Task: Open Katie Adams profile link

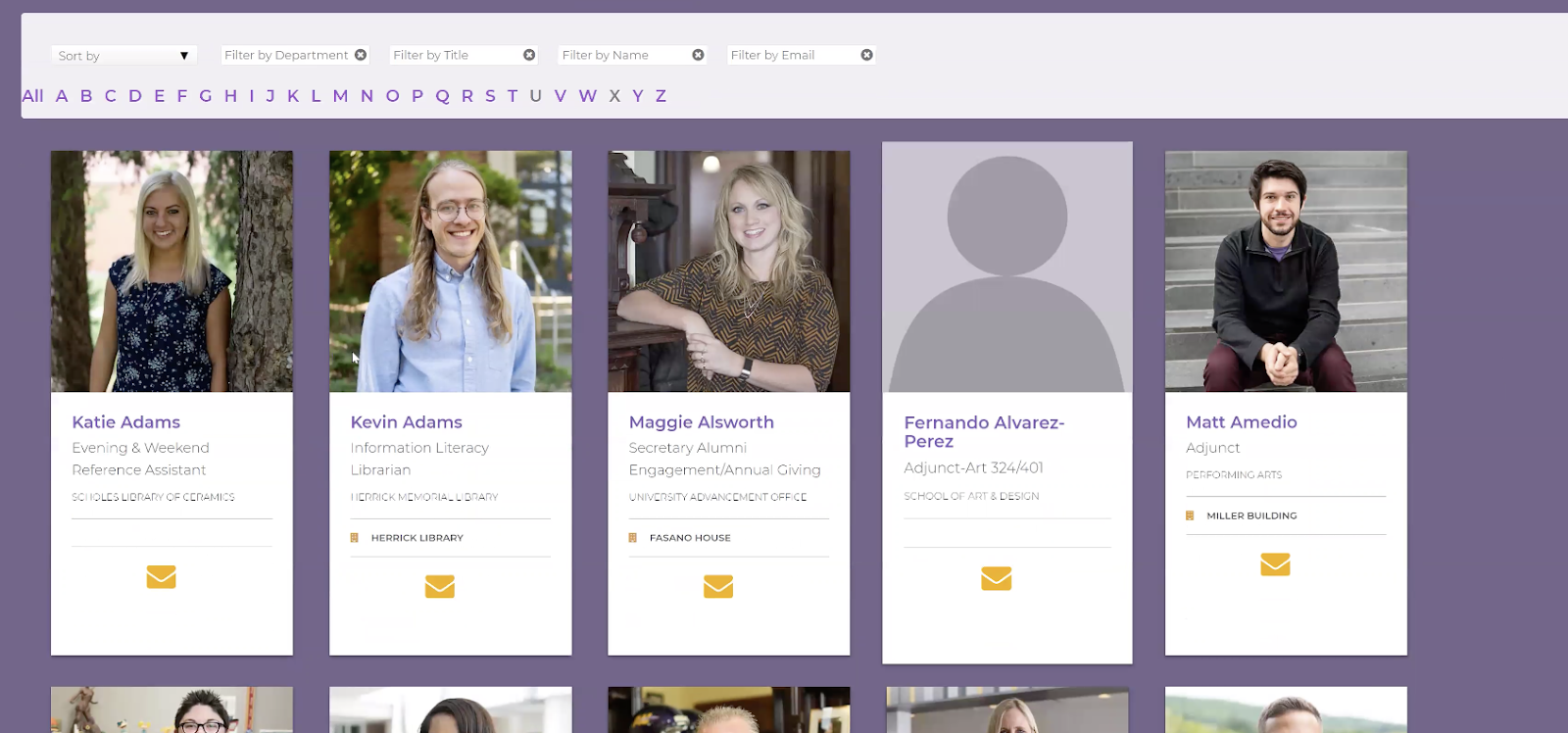Action: [x=126, y=422]
